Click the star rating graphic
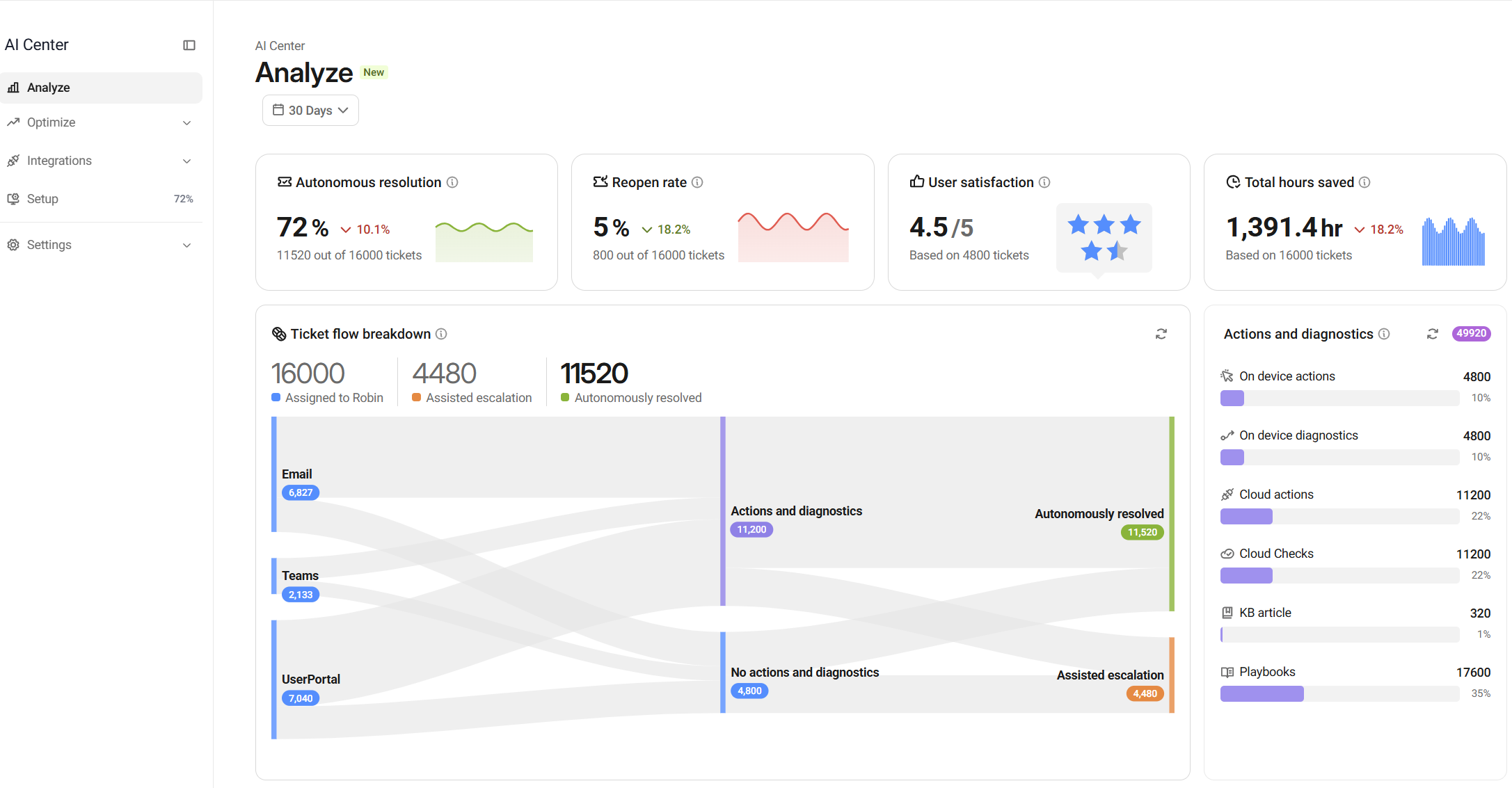The height and width of the screenshot is (788, 1512). (x=1104, y=237)
